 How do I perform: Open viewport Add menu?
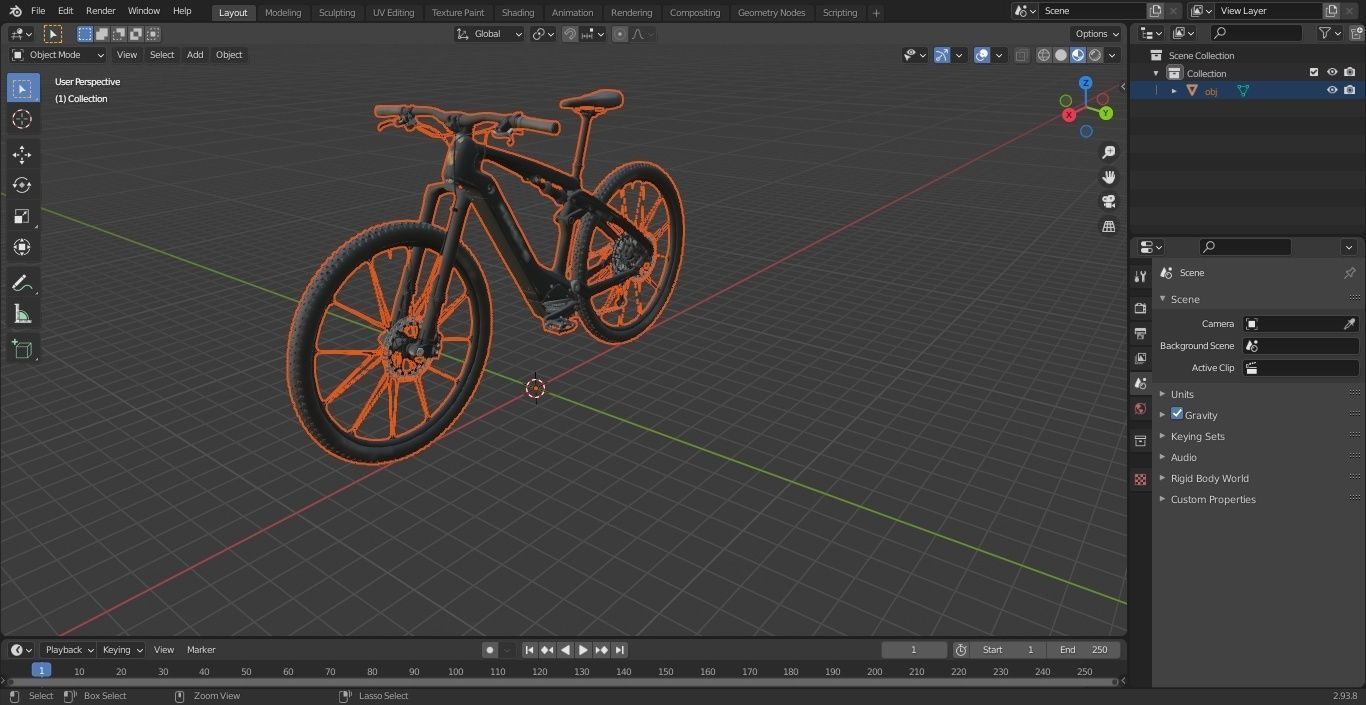[x=195, y=55]
